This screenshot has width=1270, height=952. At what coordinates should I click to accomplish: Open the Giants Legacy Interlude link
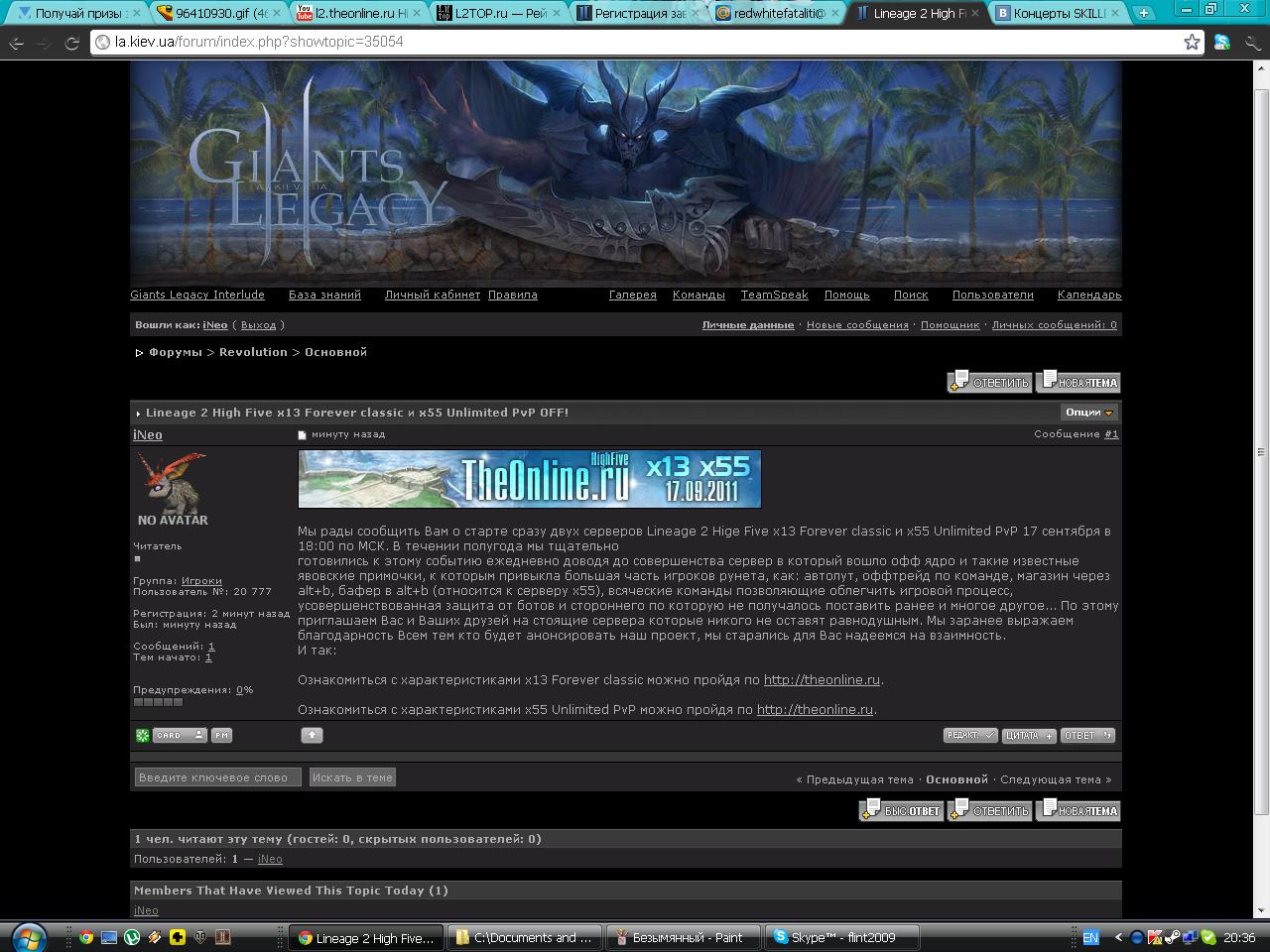197,295
